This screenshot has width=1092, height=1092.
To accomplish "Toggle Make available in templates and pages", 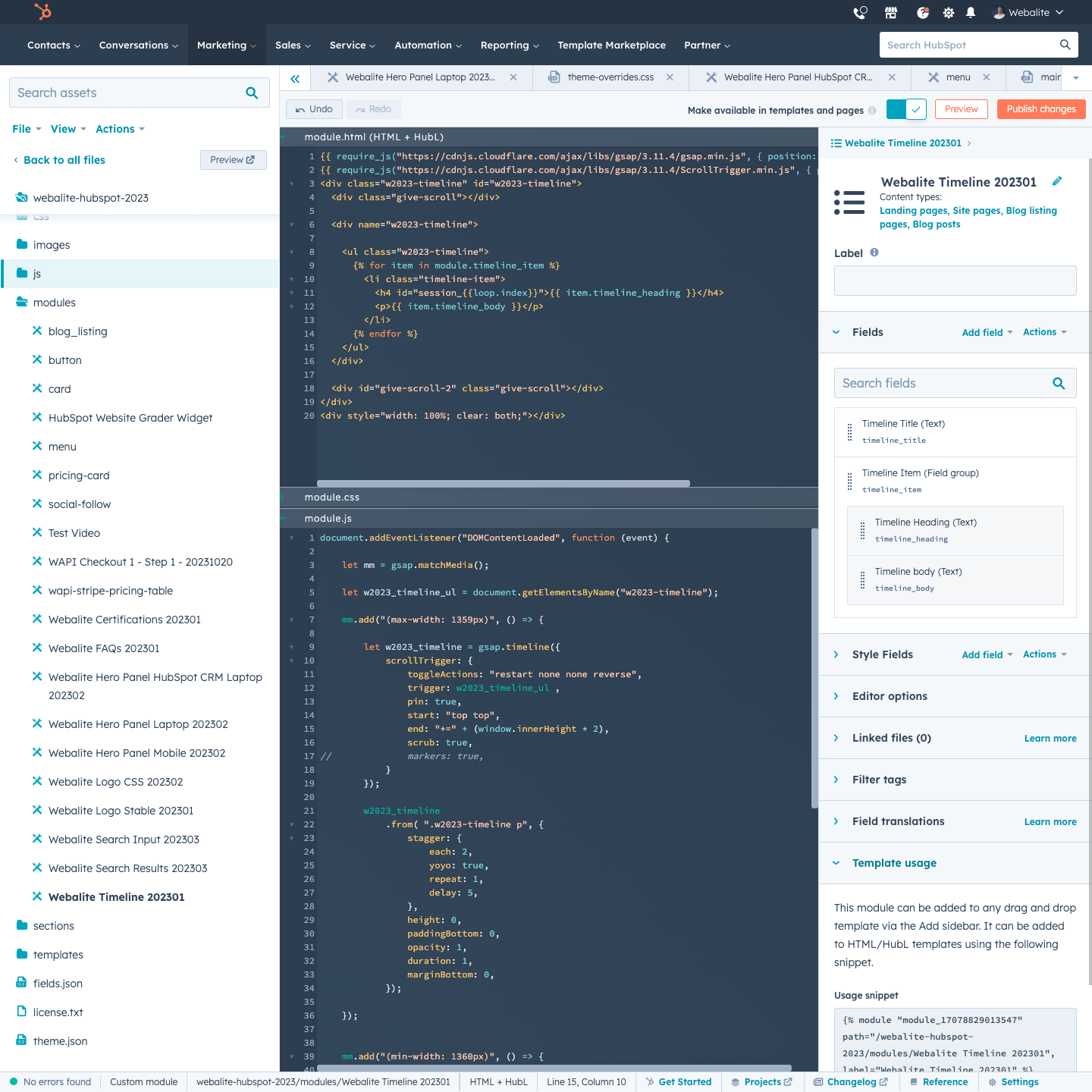I will pyautogui.click(x=906, y=109).
